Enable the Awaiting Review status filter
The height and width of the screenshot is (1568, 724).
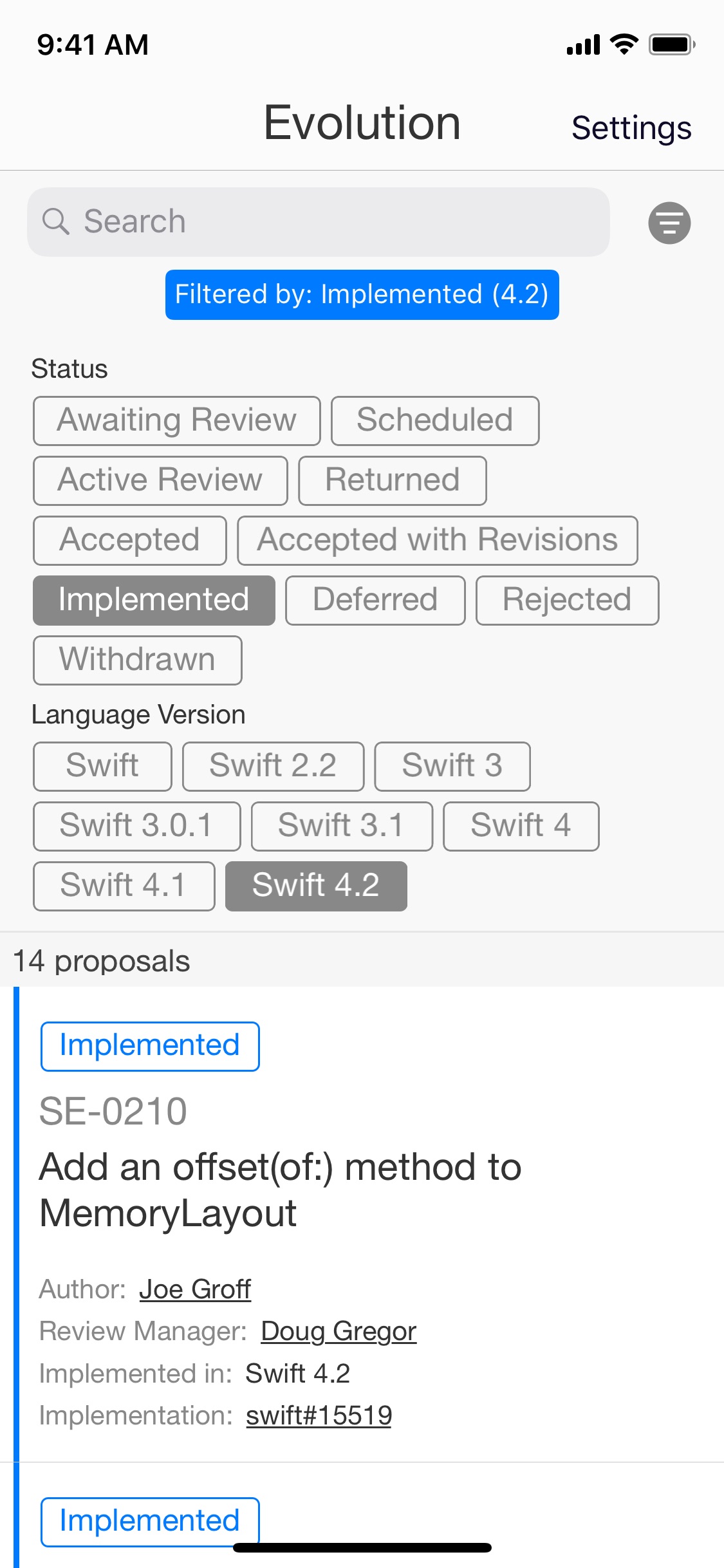(x=177, y=420)
